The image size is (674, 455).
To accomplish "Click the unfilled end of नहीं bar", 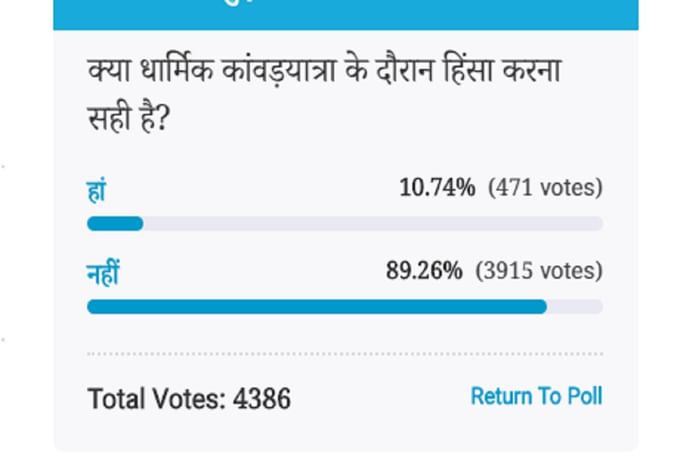I will (x=574, y=306).
